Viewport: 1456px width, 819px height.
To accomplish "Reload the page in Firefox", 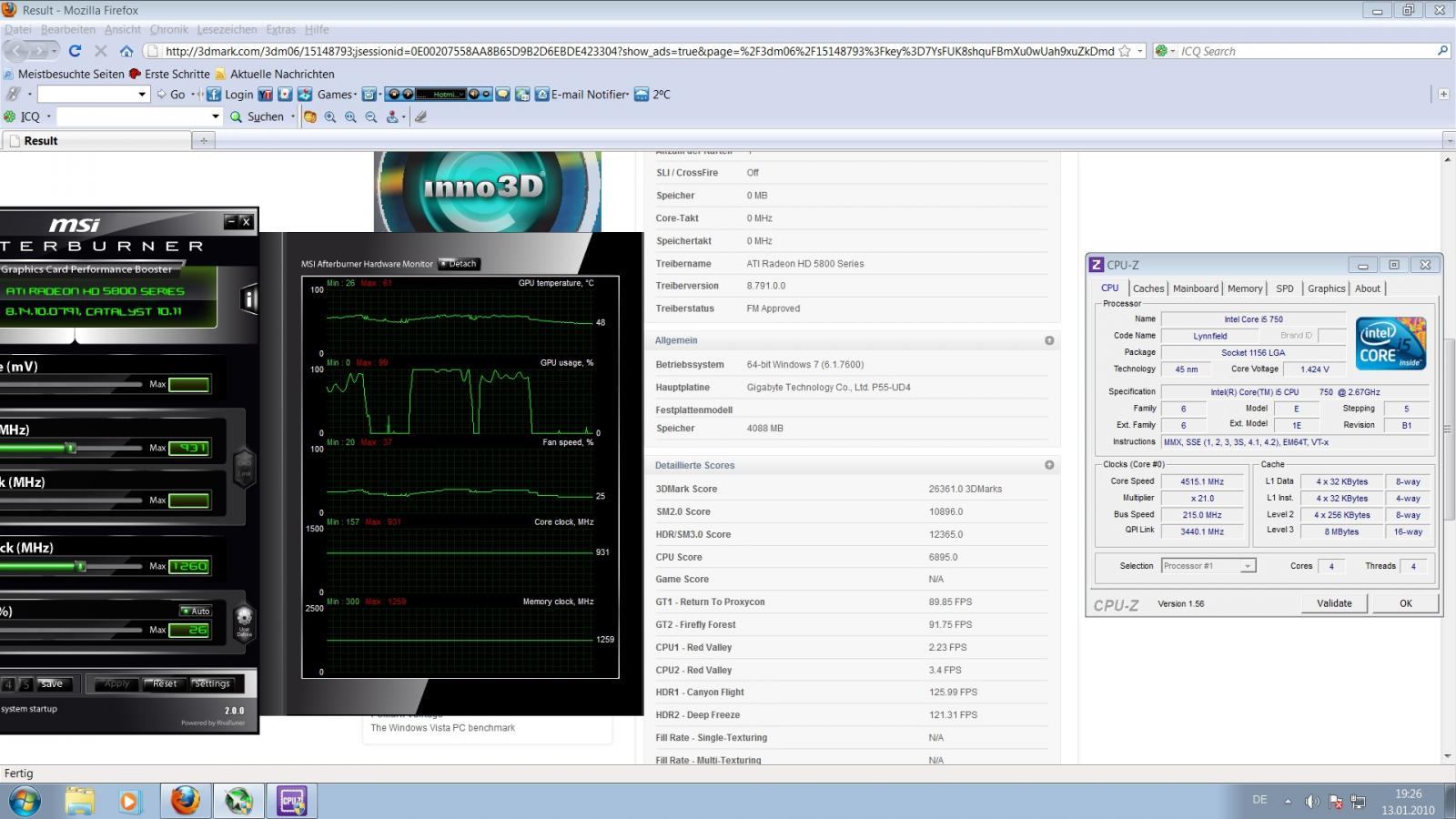I will coord(75,51).
